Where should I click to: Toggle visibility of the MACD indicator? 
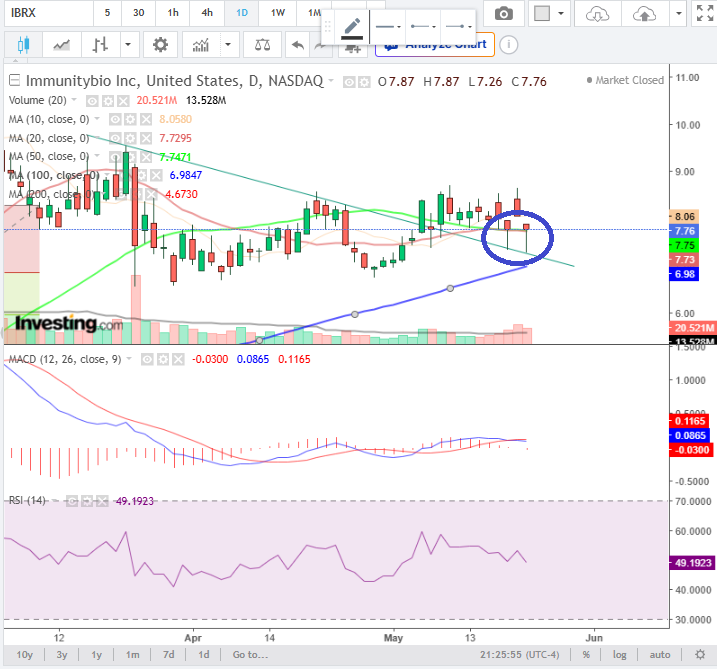coord(147,359)
